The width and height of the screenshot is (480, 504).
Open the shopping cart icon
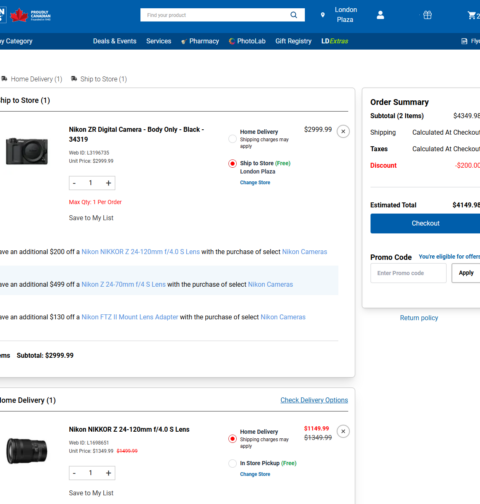tap(473, 15)
